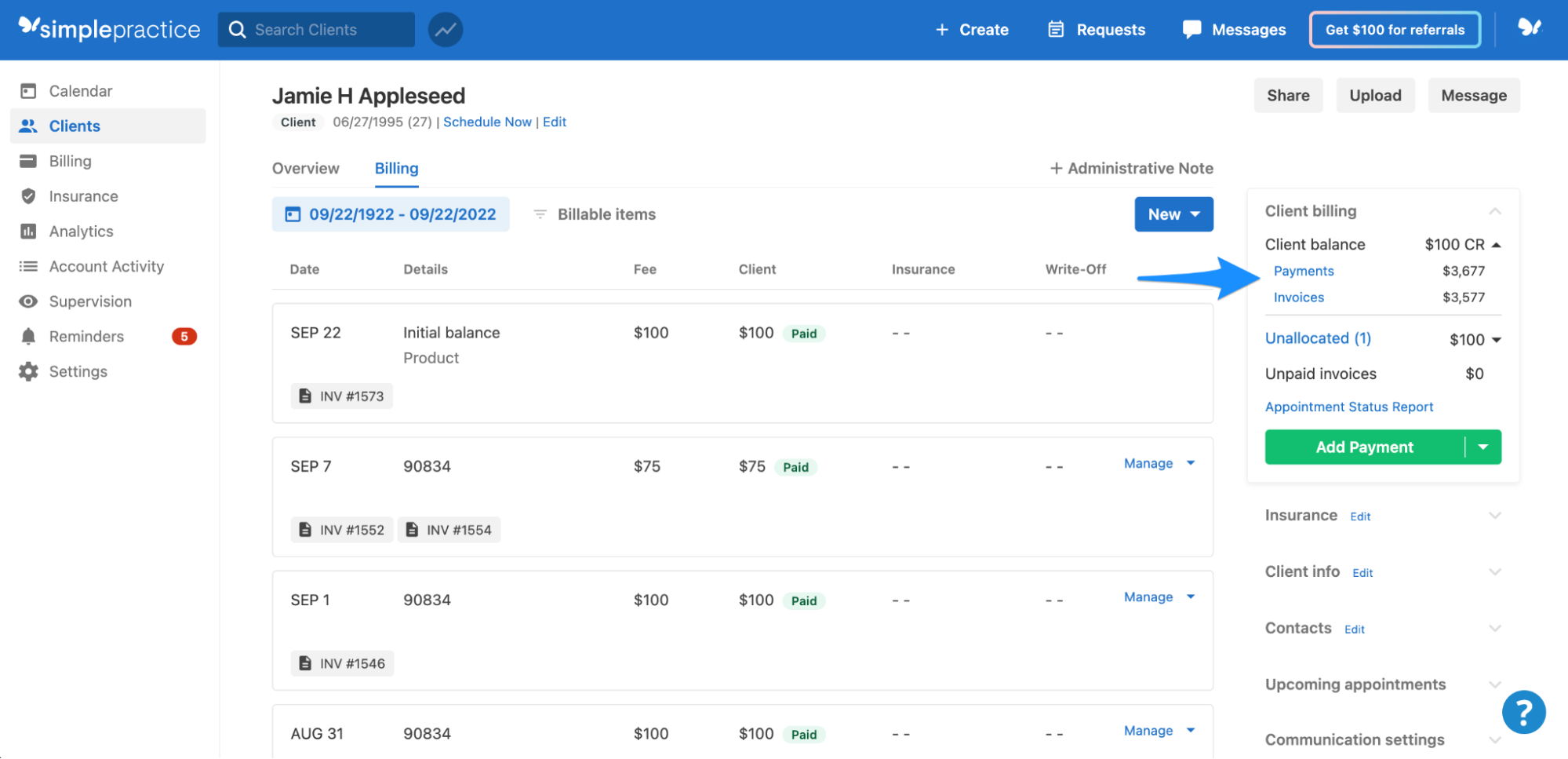The image size is (1568, 759).
Task: Open the Appointment Status Report
Action: (x=1348, y=407)
